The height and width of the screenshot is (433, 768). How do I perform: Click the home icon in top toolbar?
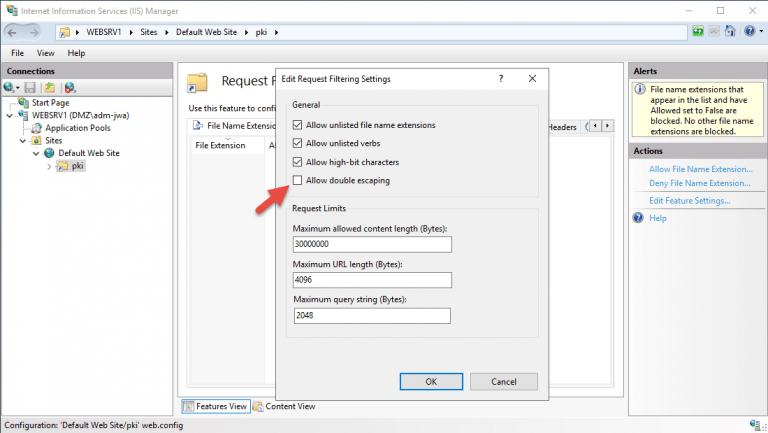731,32
